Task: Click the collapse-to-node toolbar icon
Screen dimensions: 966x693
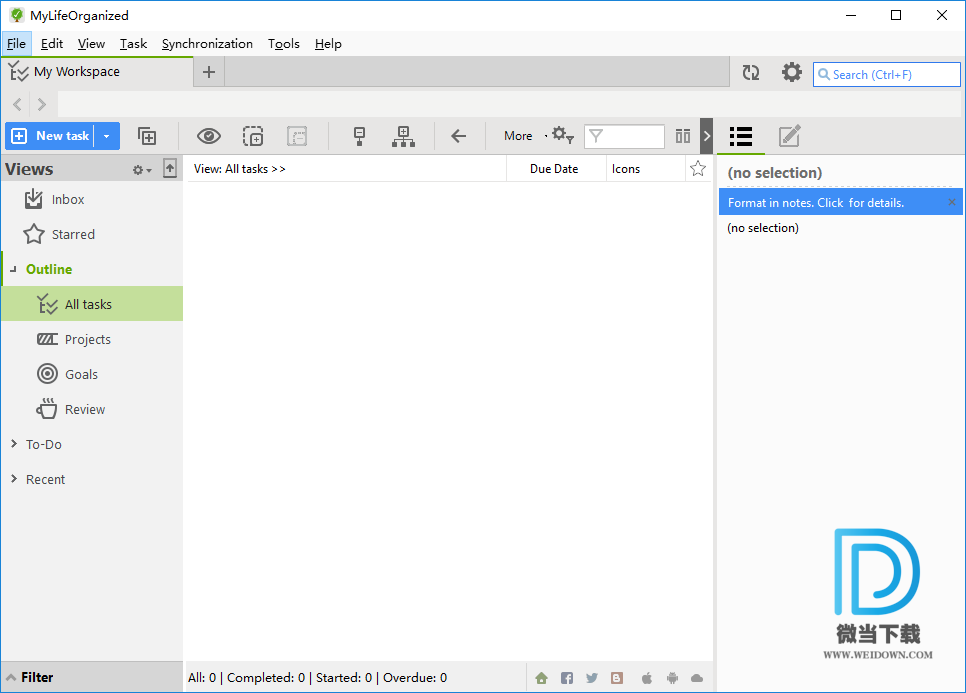Action: pyautogui.click(x=360, y=136)
